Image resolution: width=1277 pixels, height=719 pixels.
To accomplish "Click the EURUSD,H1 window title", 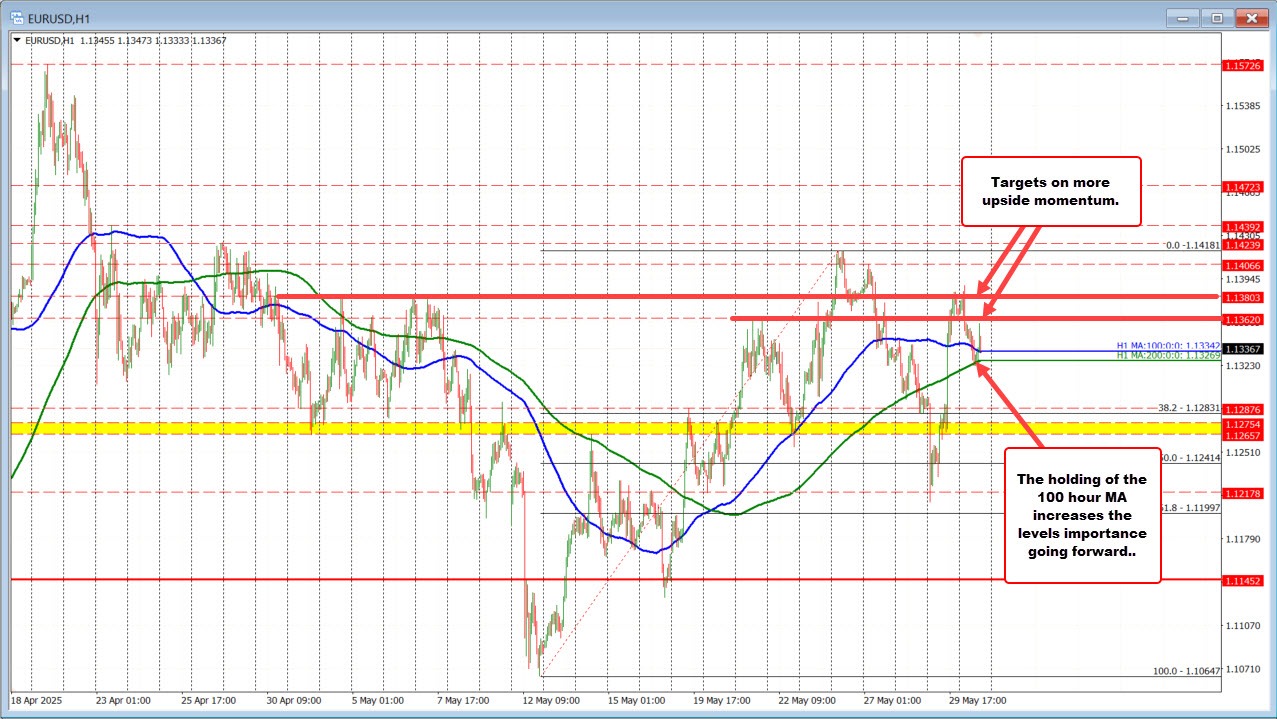I will (x=60, y=17).
